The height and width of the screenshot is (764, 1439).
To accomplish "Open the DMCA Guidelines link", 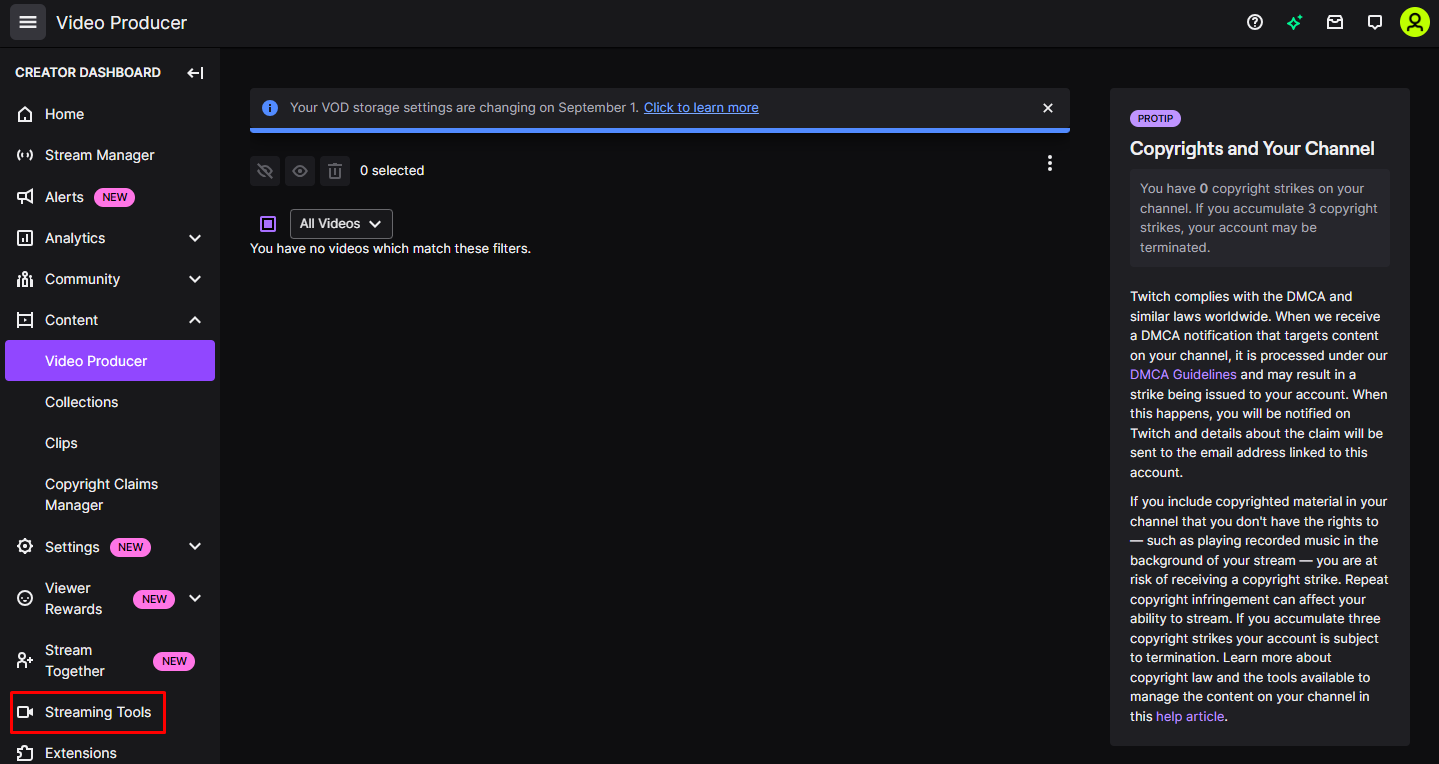I will coord(1183,375).
